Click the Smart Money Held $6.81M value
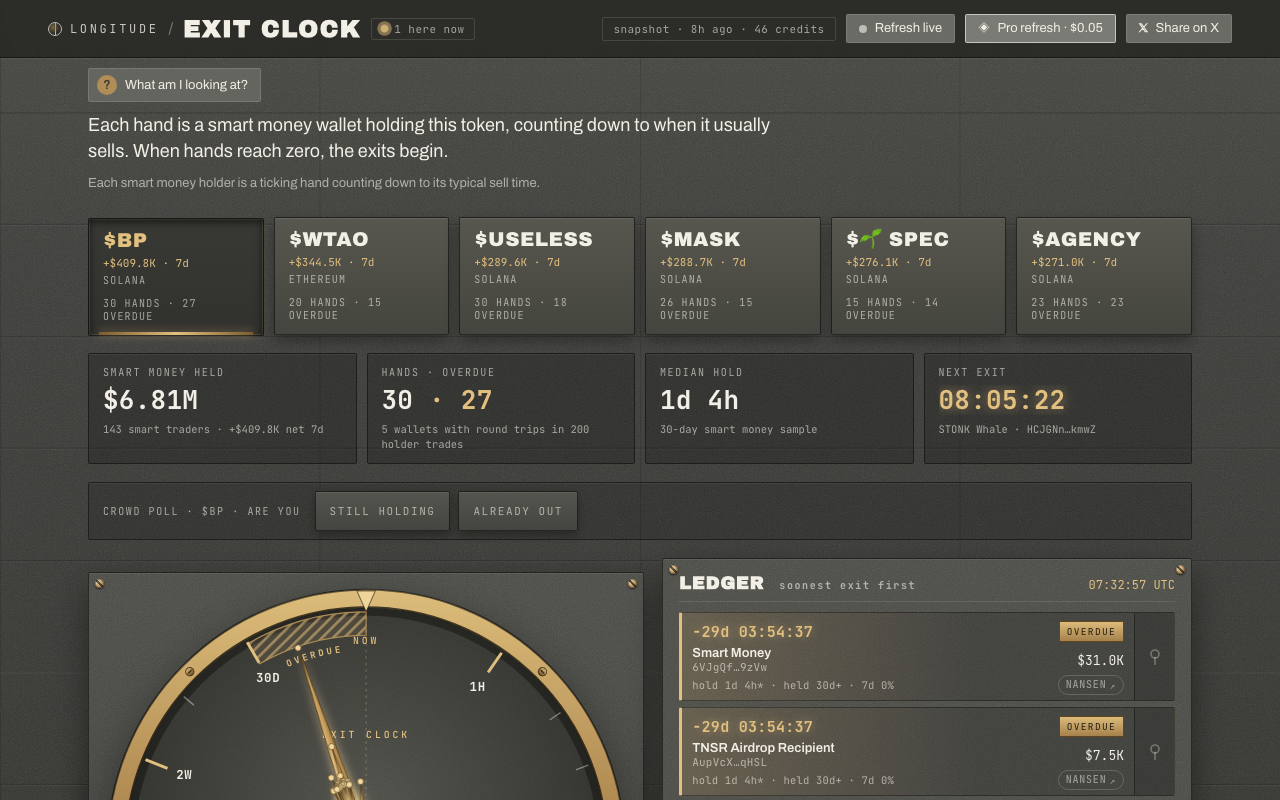Screen dimensions: 1280x800 click(x=150, y=400)
